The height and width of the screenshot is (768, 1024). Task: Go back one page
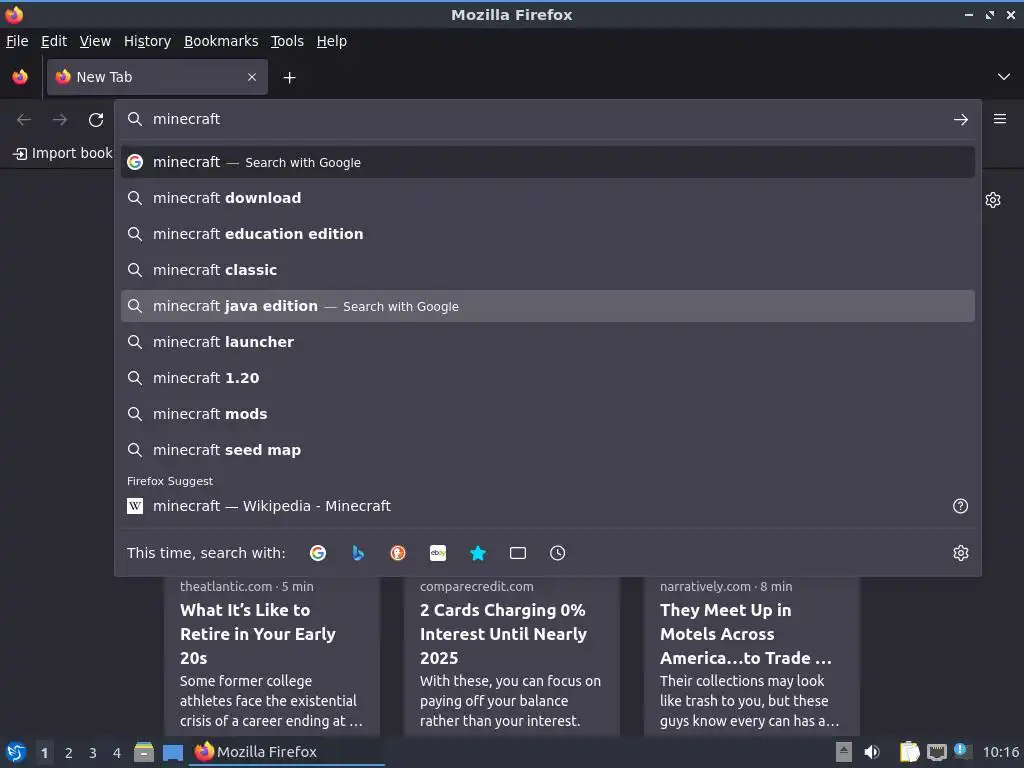[x=24, y=120]
